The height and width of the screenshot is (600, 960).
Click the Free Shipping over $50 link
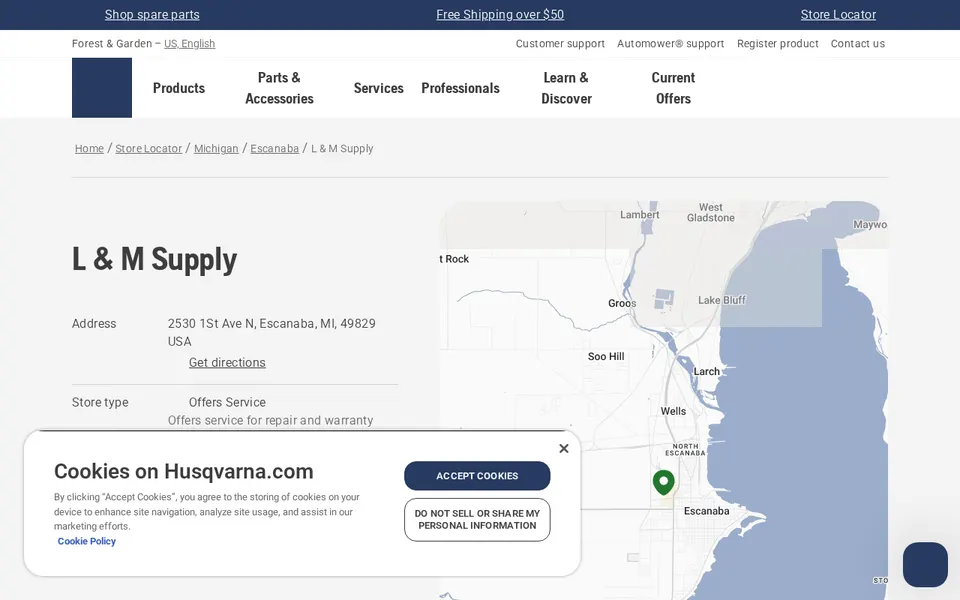pyautogui.click(x=500, y=15)
